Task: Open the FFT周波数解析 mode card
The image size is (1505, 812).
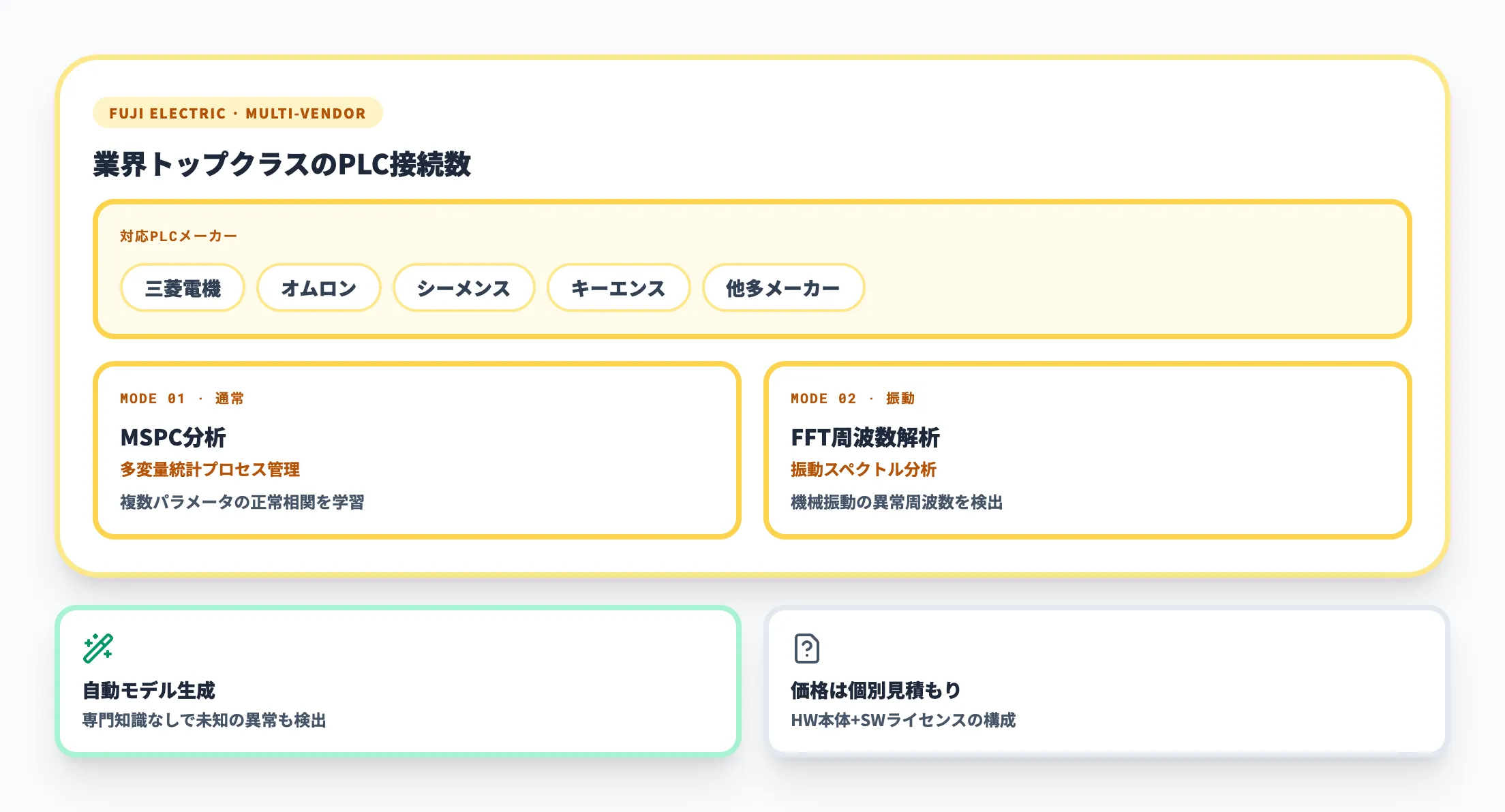Action: [x=1089, y=450]
